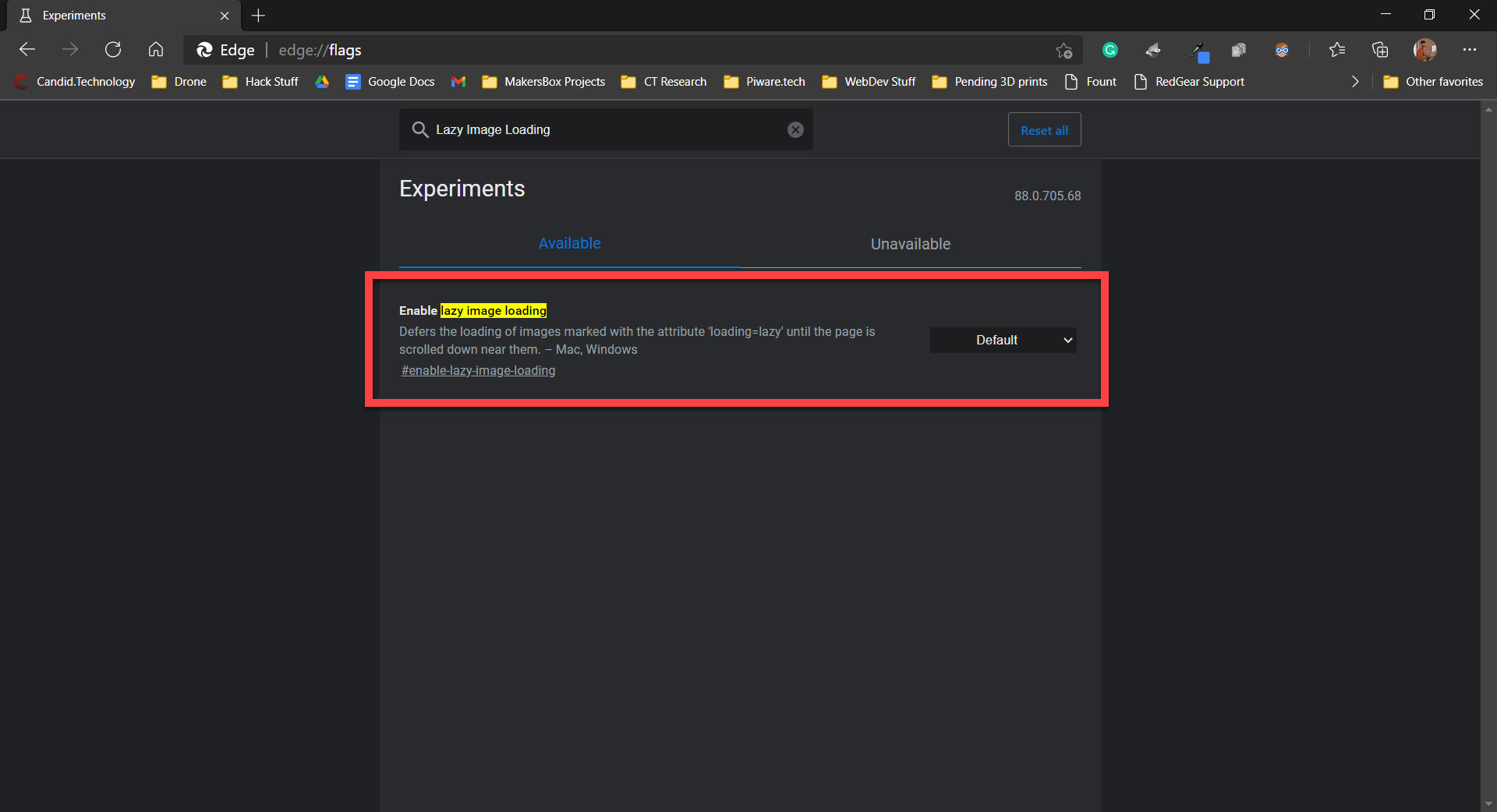Open the Favorites star-list toolbar button
The height and width of the screenshot is (812, 1497).
pos(1337,50)
